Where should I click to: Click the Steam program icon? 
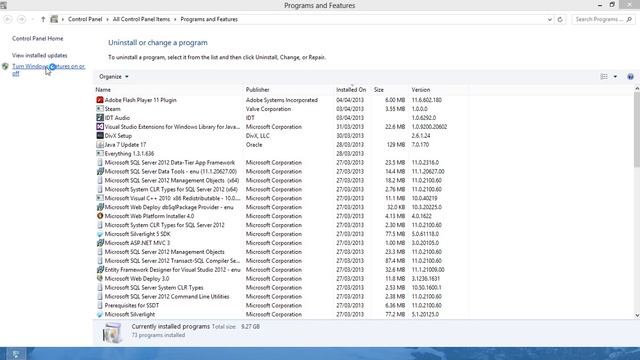tap(100, 109)
